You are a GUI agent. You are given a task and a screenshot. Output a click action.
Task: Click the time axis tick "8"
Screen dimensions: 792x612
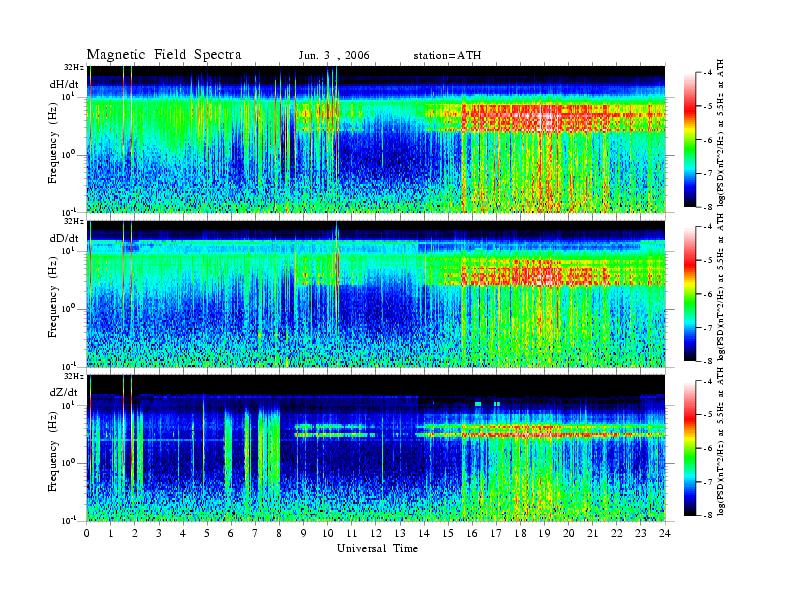279,533
